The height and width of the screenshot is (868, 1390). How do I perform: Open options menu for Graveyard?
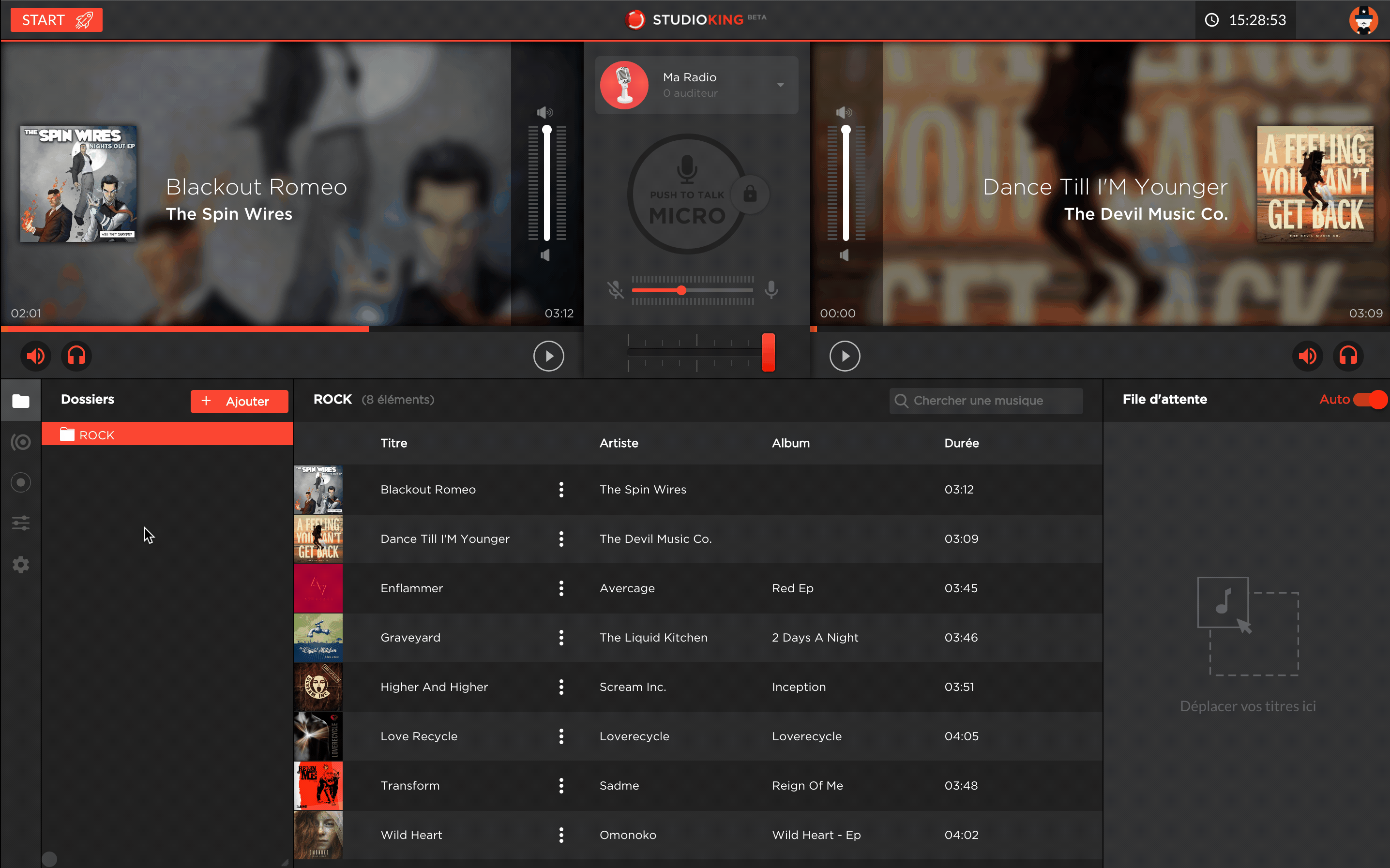click(x=561, y=638)
